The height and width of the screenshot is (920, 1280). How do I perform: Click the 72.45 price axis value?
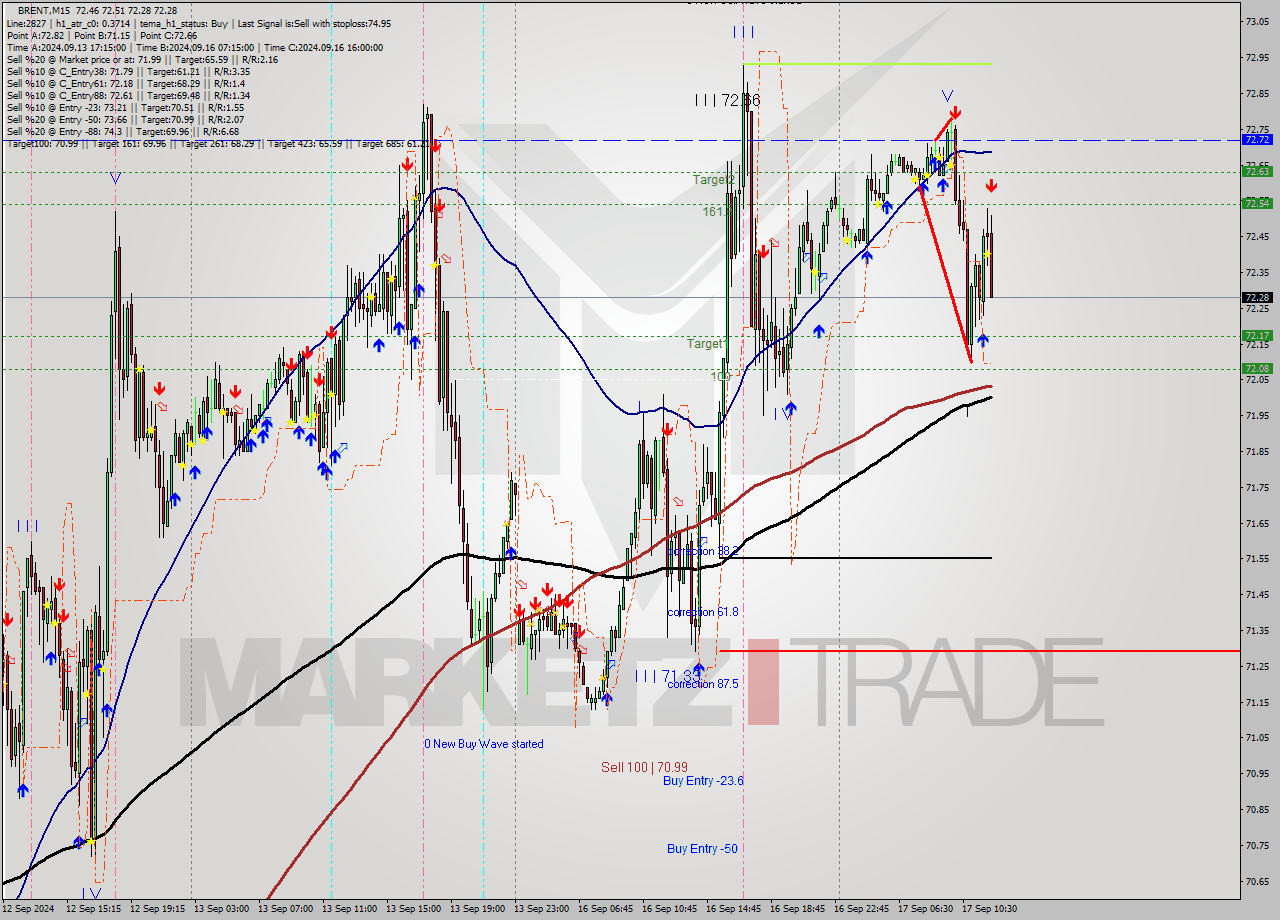1257,236
